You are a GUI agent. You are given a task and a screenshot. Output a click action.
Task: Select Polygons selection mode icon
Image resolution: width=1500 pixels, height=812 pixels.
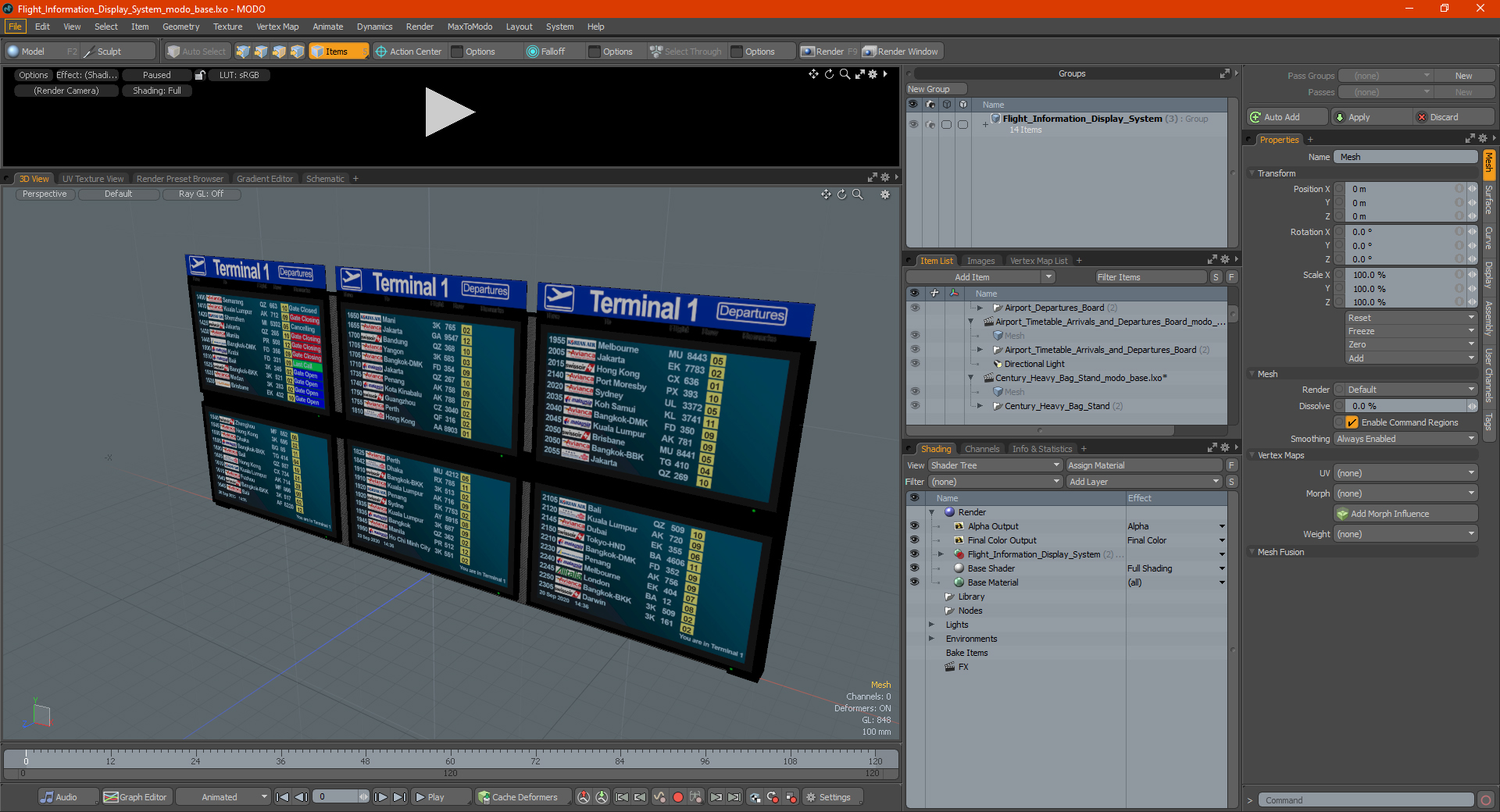[279, 52]
